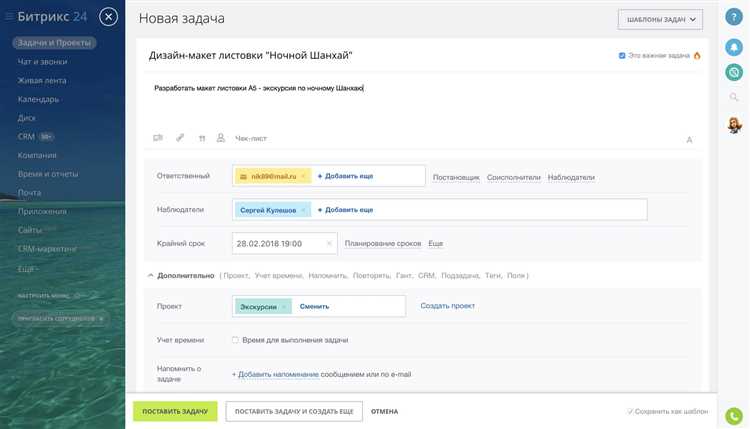
Task: Toggle 'Сохранить как шаблон' checkbox
Action: coord(630,411)
